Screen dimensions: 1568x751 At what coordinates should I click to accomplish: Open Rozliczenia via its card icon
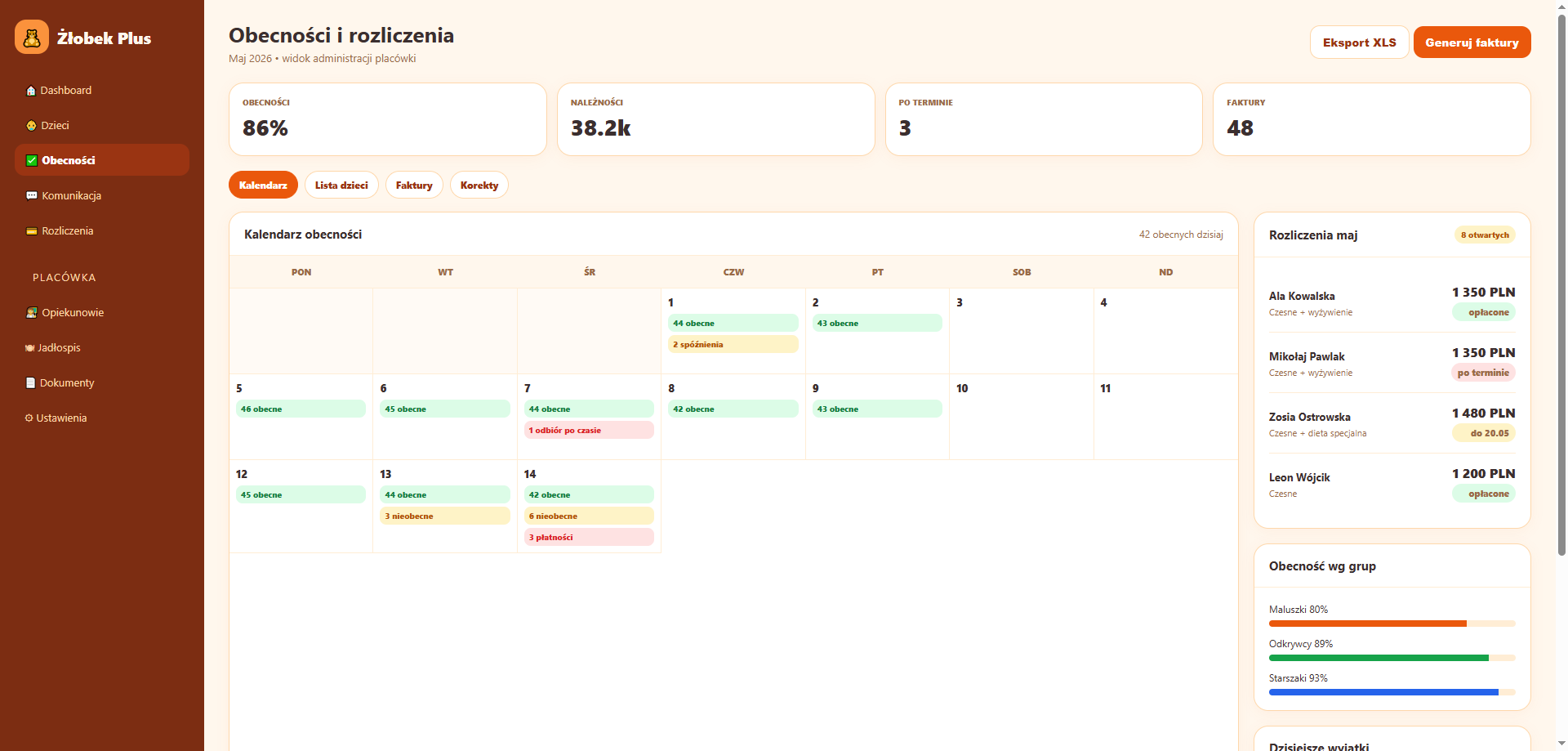coord(32,231)
